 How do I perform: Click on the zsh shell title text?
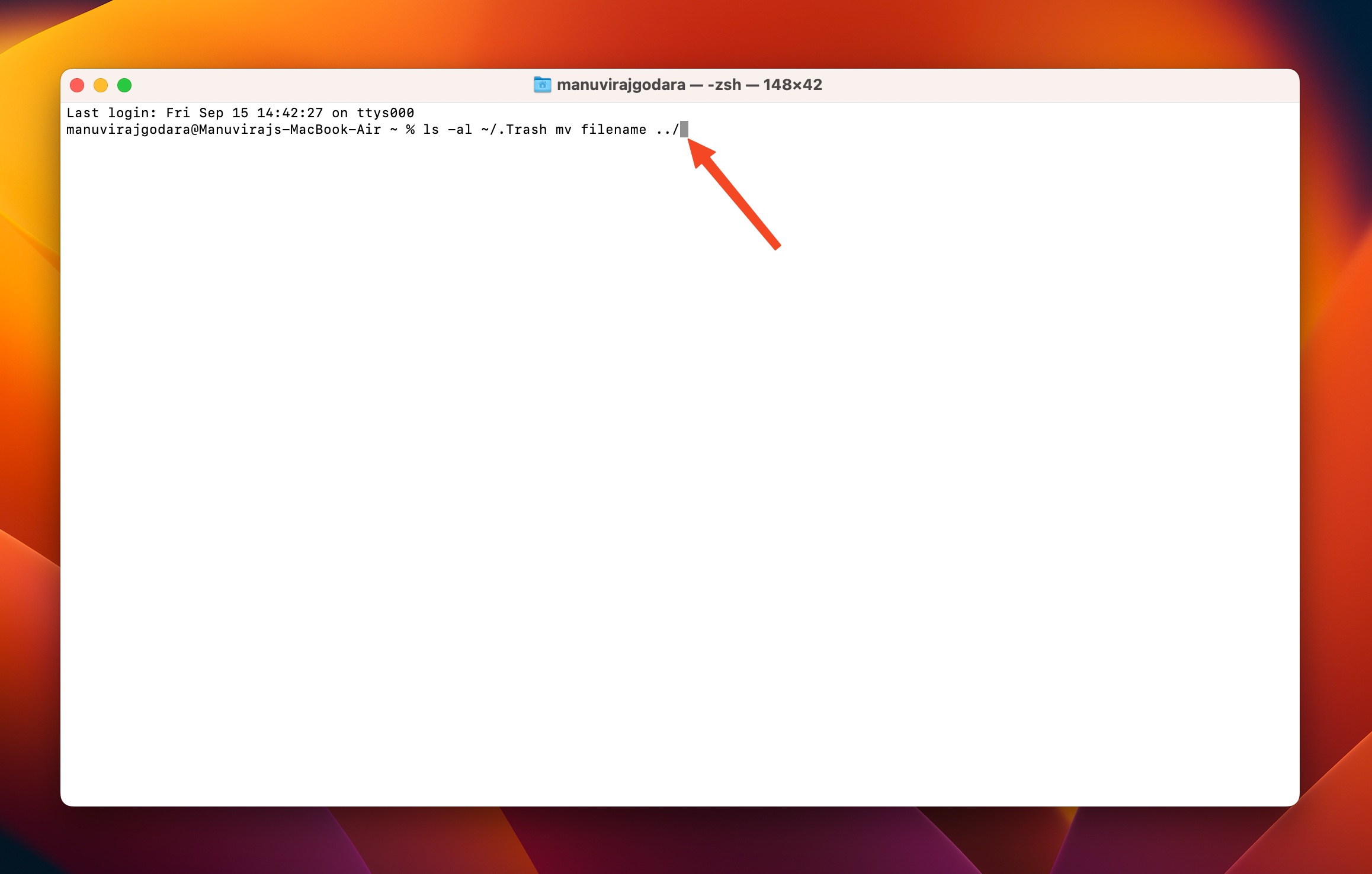point(686,84)
